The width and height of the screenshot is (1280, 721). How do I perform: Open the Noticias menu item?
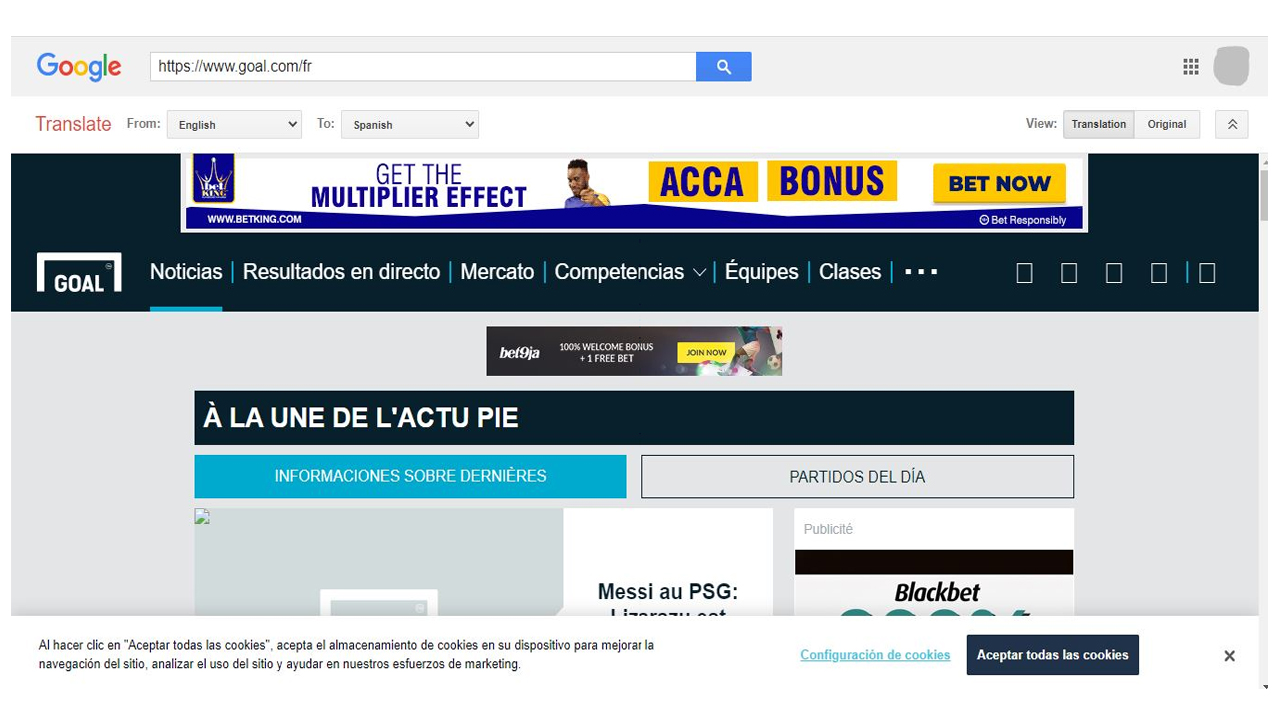[x=186, y=271]
